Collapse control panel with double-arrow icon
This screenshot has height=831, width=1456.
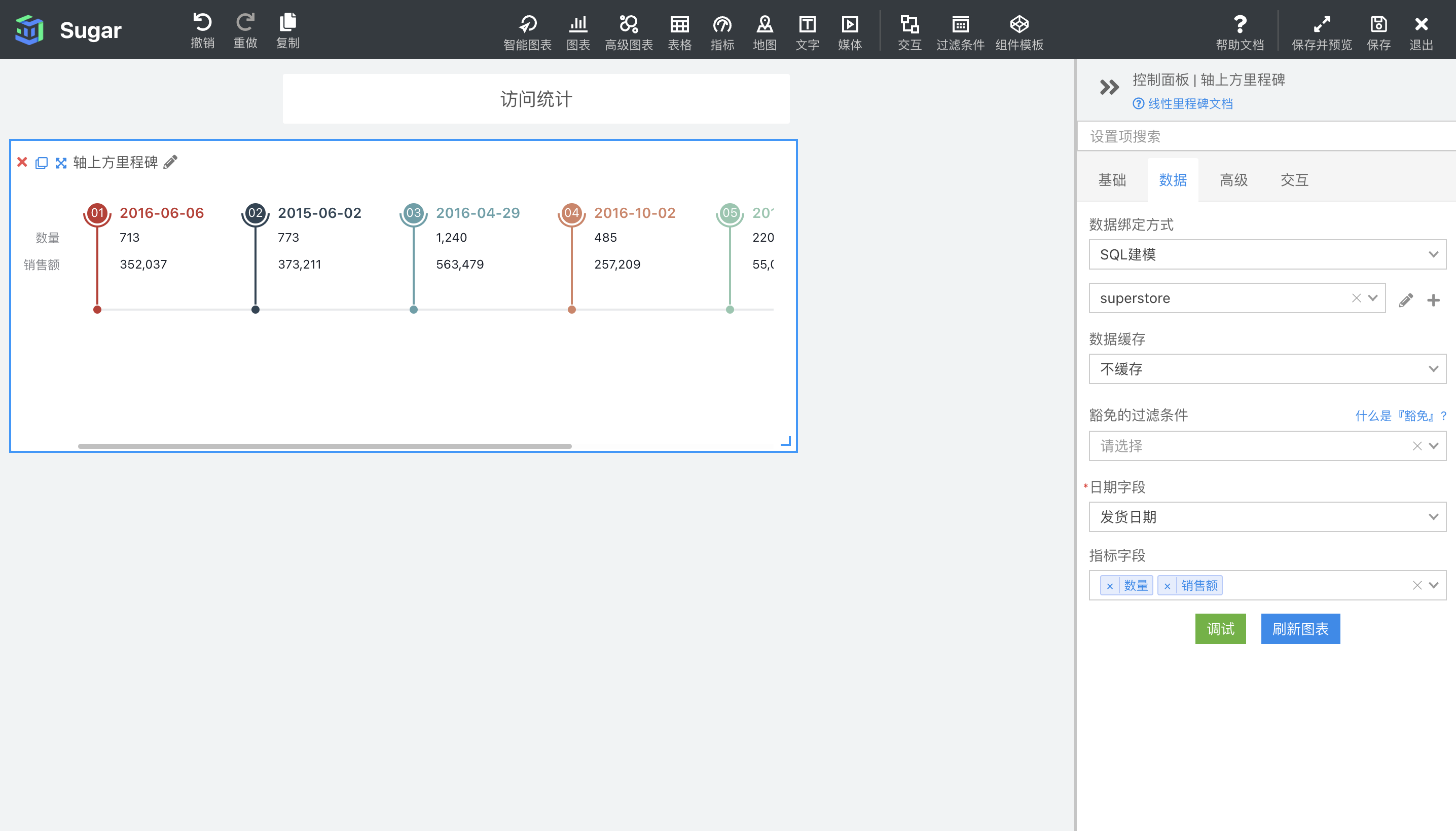click(x=1109, y=87)
